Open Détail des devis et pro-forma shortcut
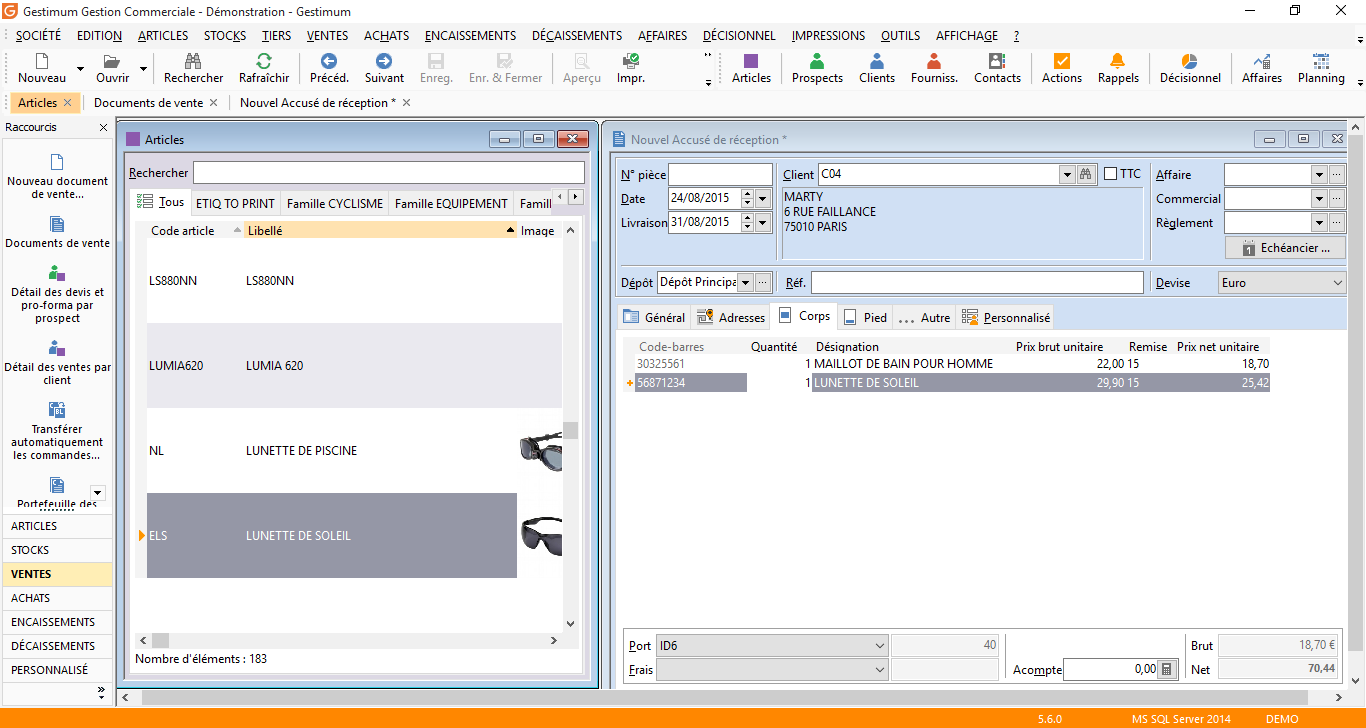The height and width of the screenshot is (728, 1366). click(57, 293)
